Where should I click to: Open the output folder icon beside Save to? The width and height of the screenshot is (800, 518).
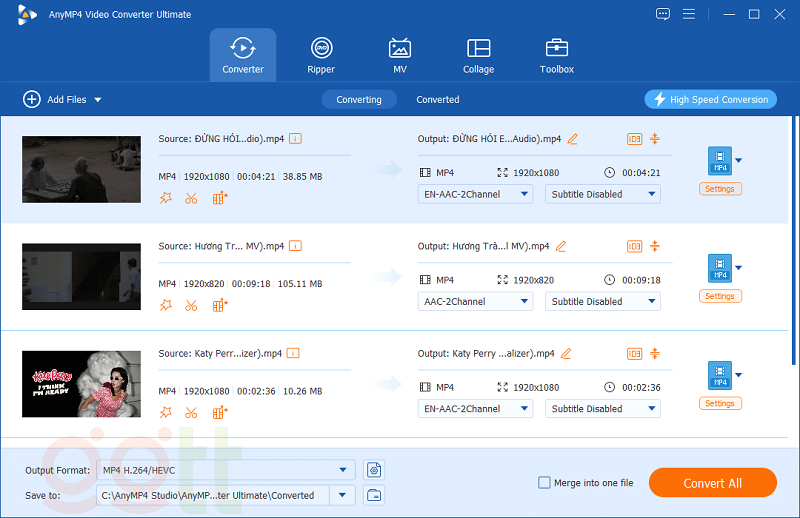[375, 495]
